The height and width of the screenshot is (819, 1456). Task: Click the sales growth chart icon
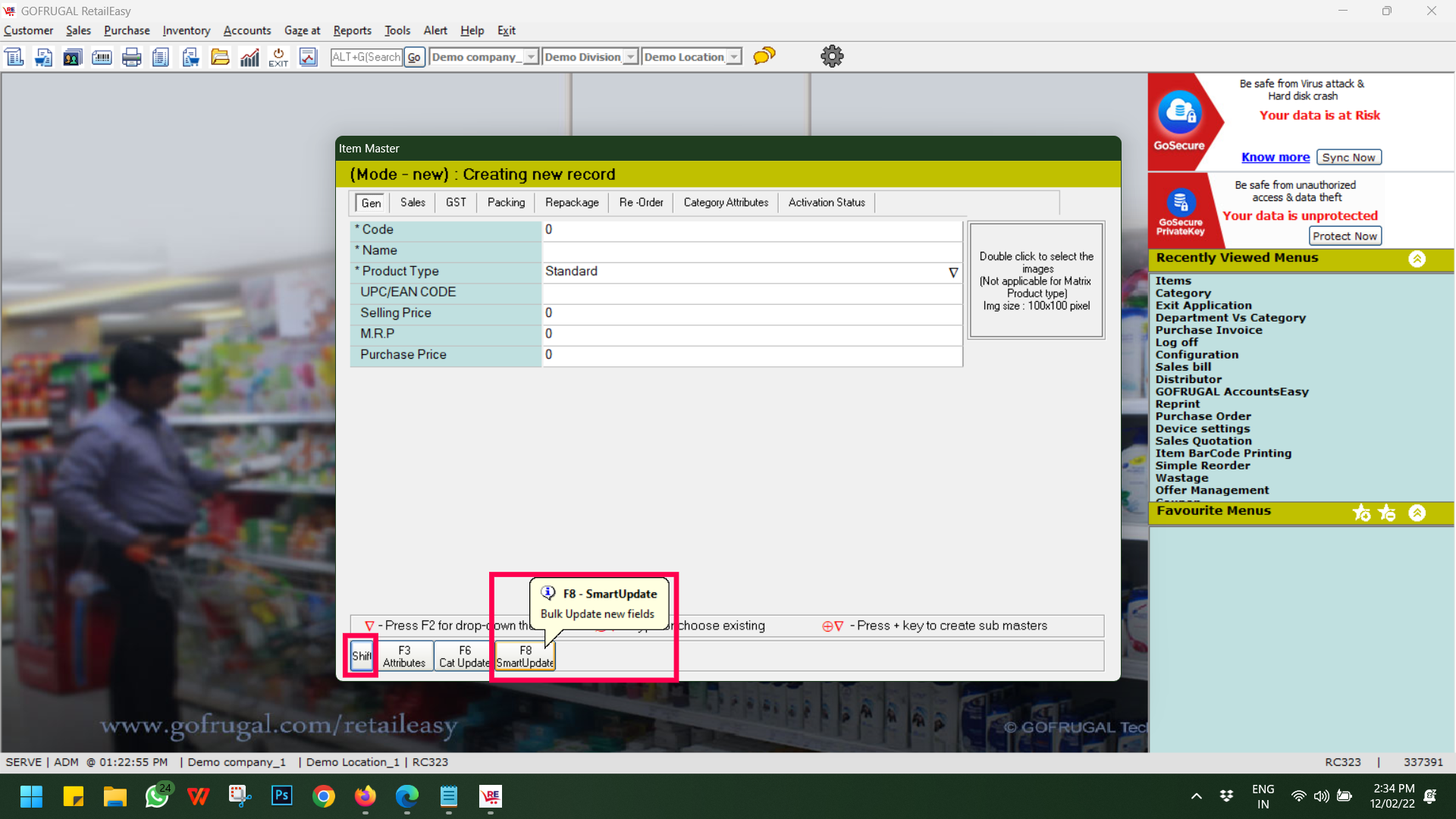pos(249,57)
